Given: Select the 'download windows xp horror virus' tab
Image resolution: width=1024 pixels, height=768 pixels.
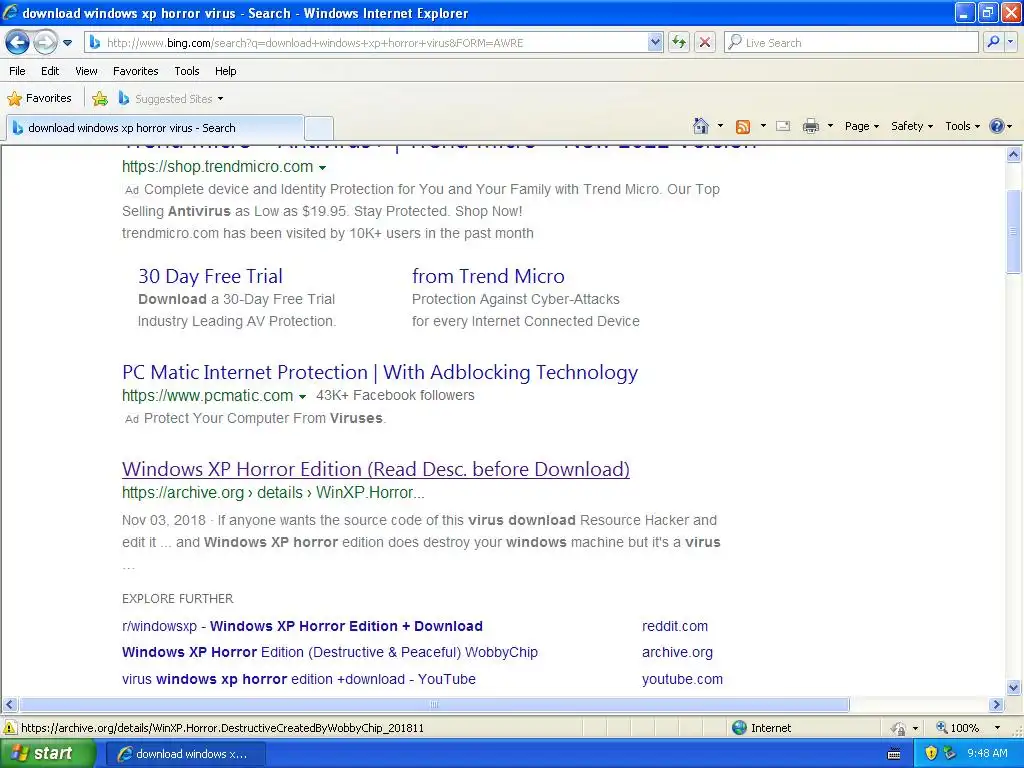Looking at the screenshot, I should tap(155, 128).
